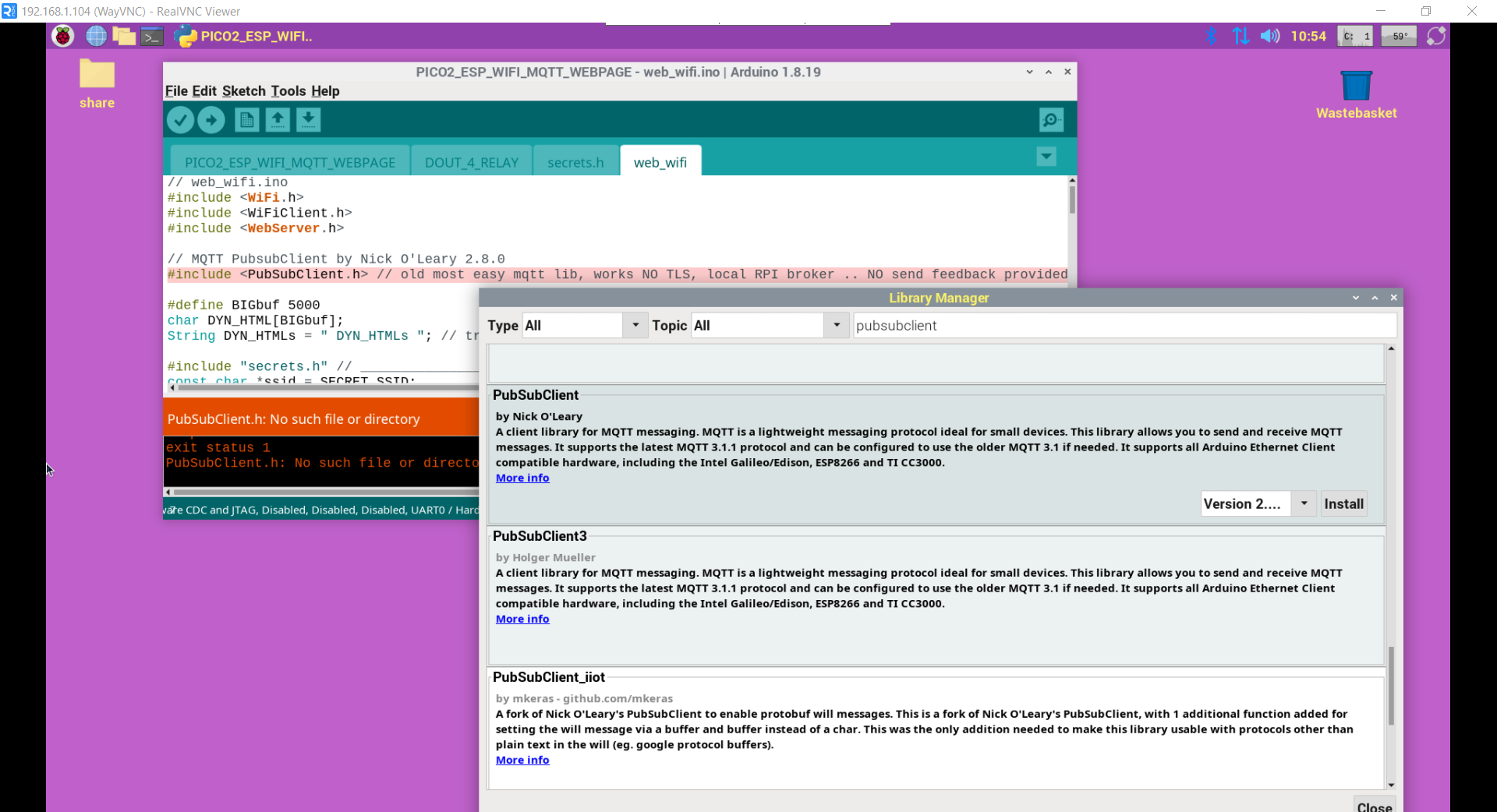Open the Edit menu
This screenshot has width=1497, height=812.
click(x=204, y=91)
